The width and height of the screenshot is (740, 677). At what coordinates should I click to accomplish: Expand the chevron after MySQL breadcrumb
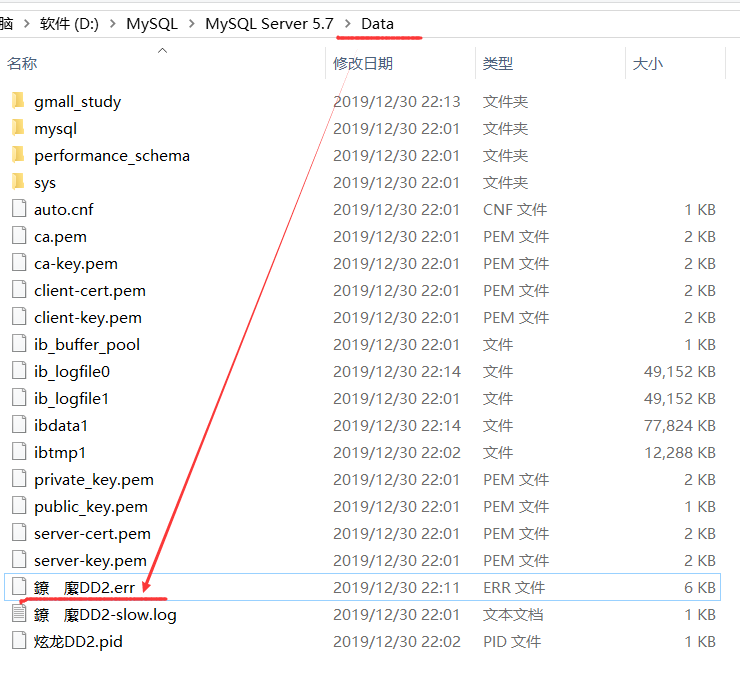[191, 24]
